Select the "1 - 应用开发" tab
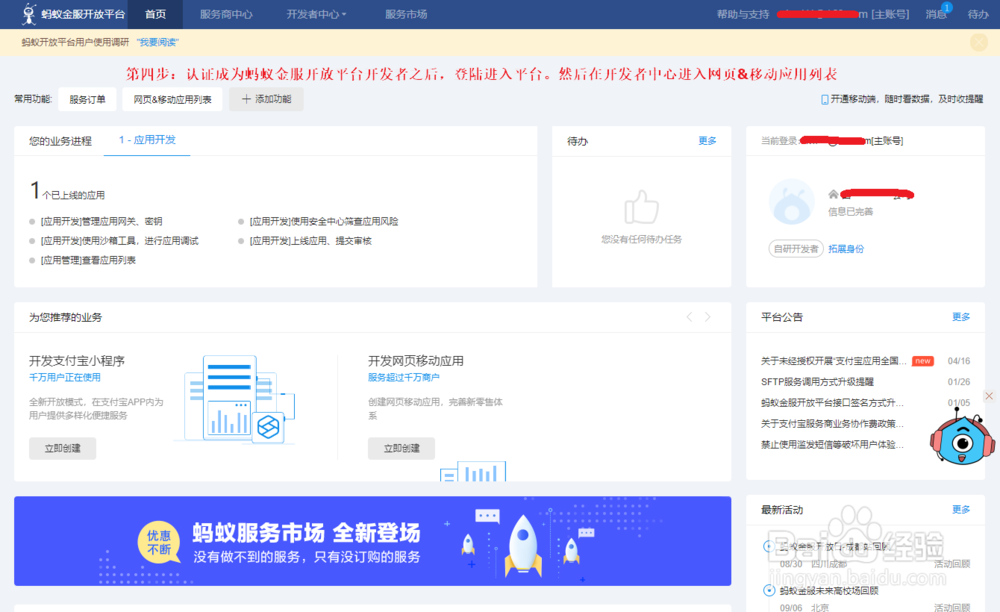This screenshot has width=1000, height=612. (147, 140)
